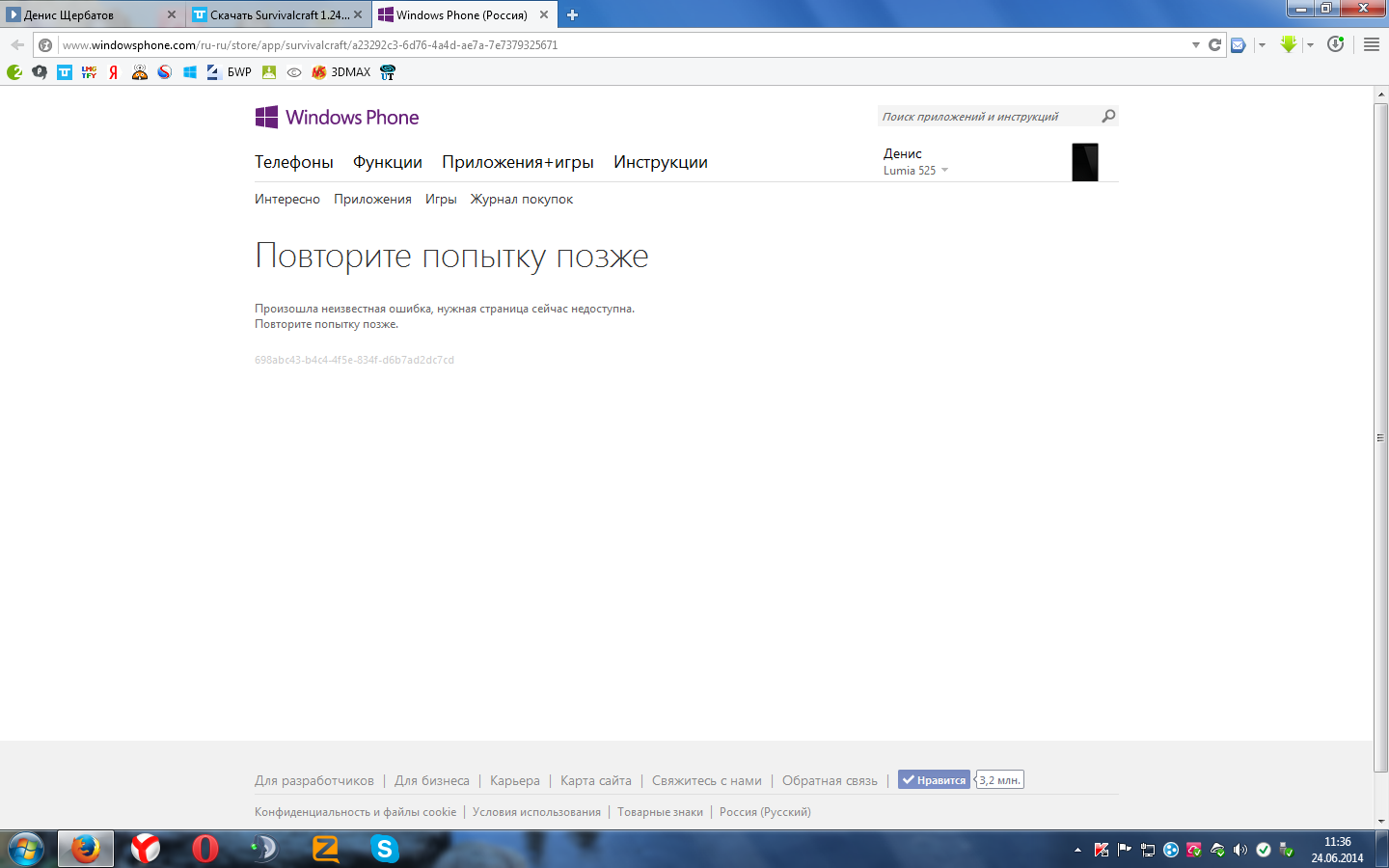Launch Opera from the taskbar
The height and width of the screenshot is (868, 1389).
pyautogui.click(x=205, y=849)
